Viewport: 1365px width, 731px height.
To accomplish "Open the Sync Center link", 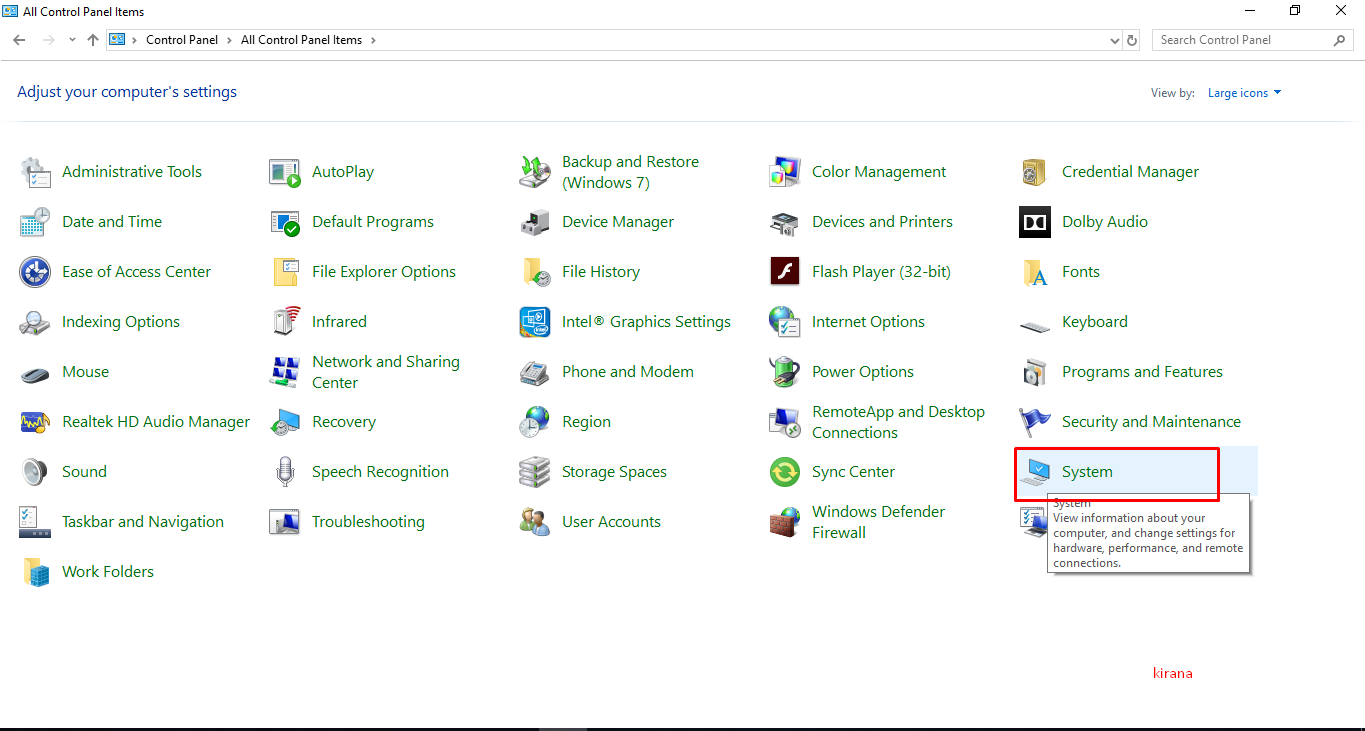I will (x=853, y=472).
